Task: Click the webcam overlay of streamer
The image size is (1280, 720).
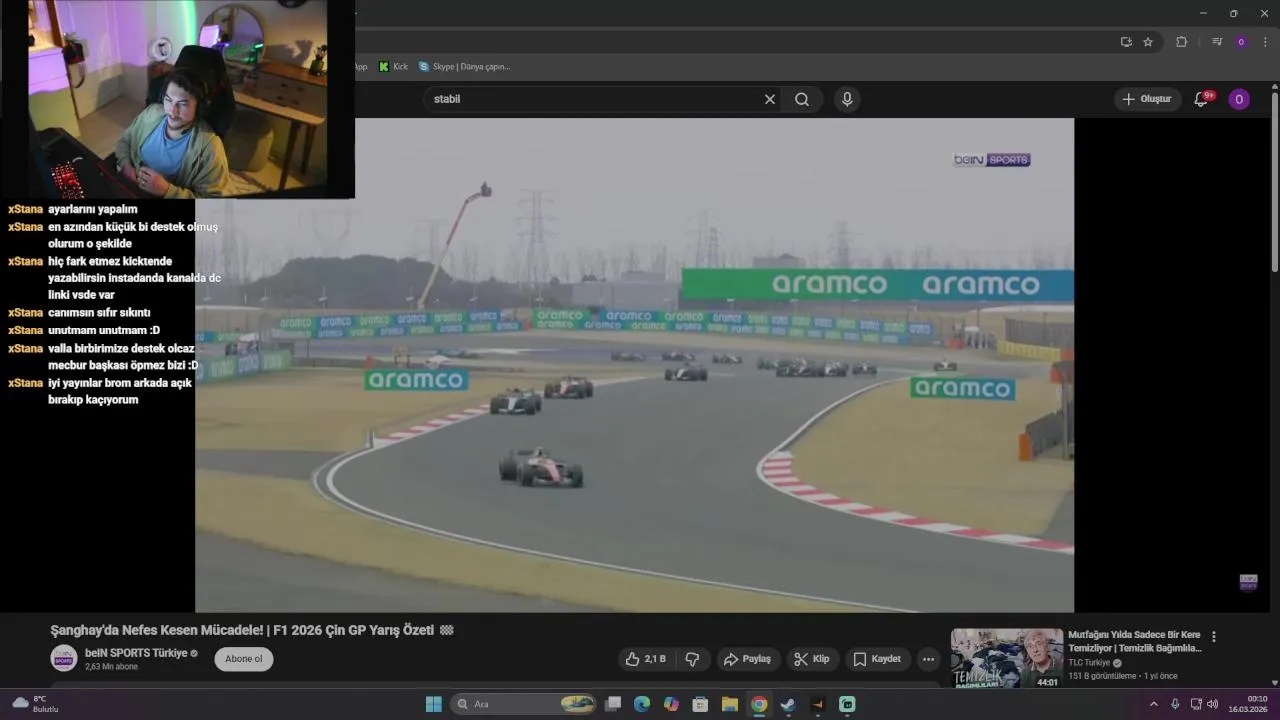Action: click(177, 98)
